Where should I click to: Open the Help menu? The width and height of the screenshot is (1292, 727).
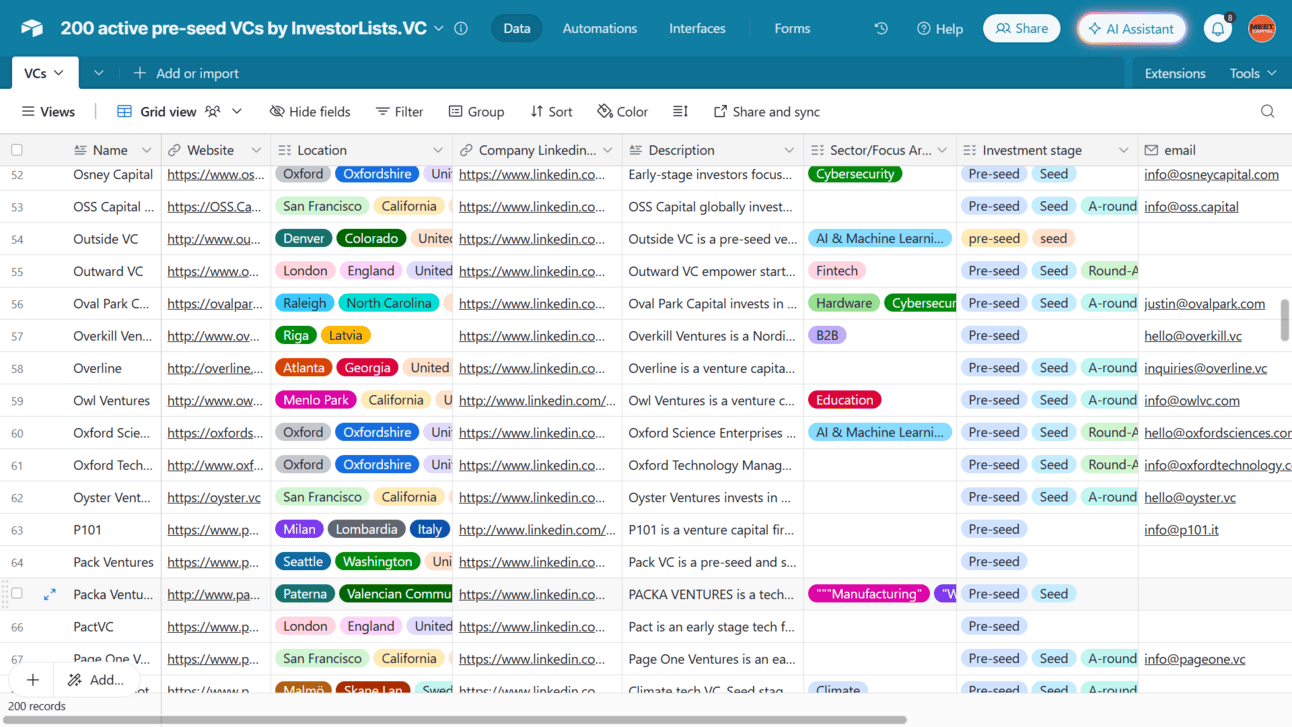pos(939,28)
